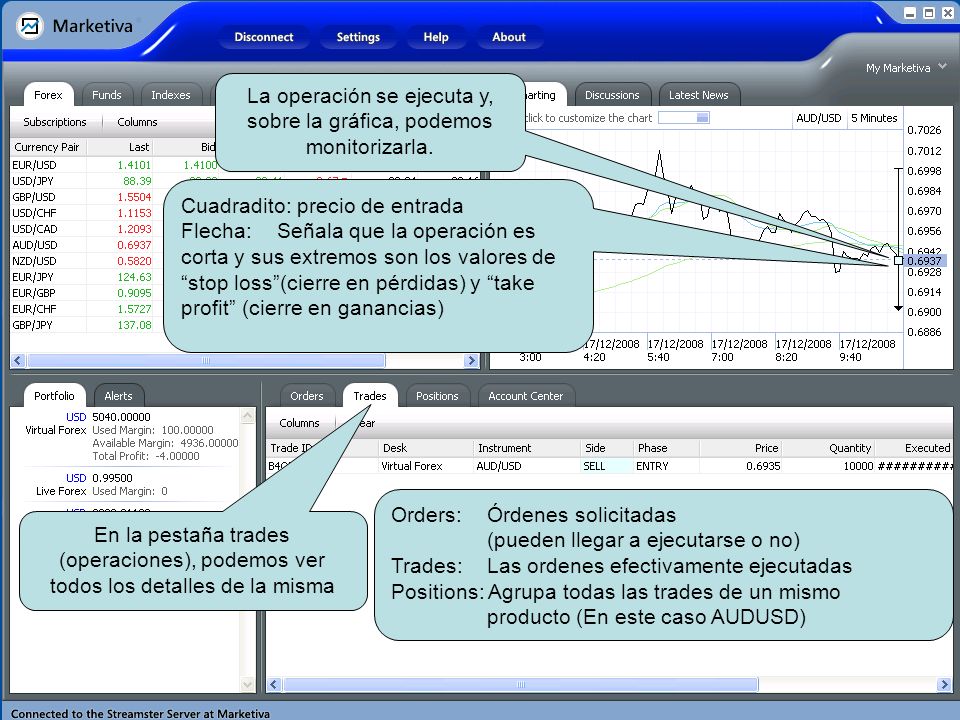
Task: Click the Marketiva logo icon
Action: click(29, 26)
